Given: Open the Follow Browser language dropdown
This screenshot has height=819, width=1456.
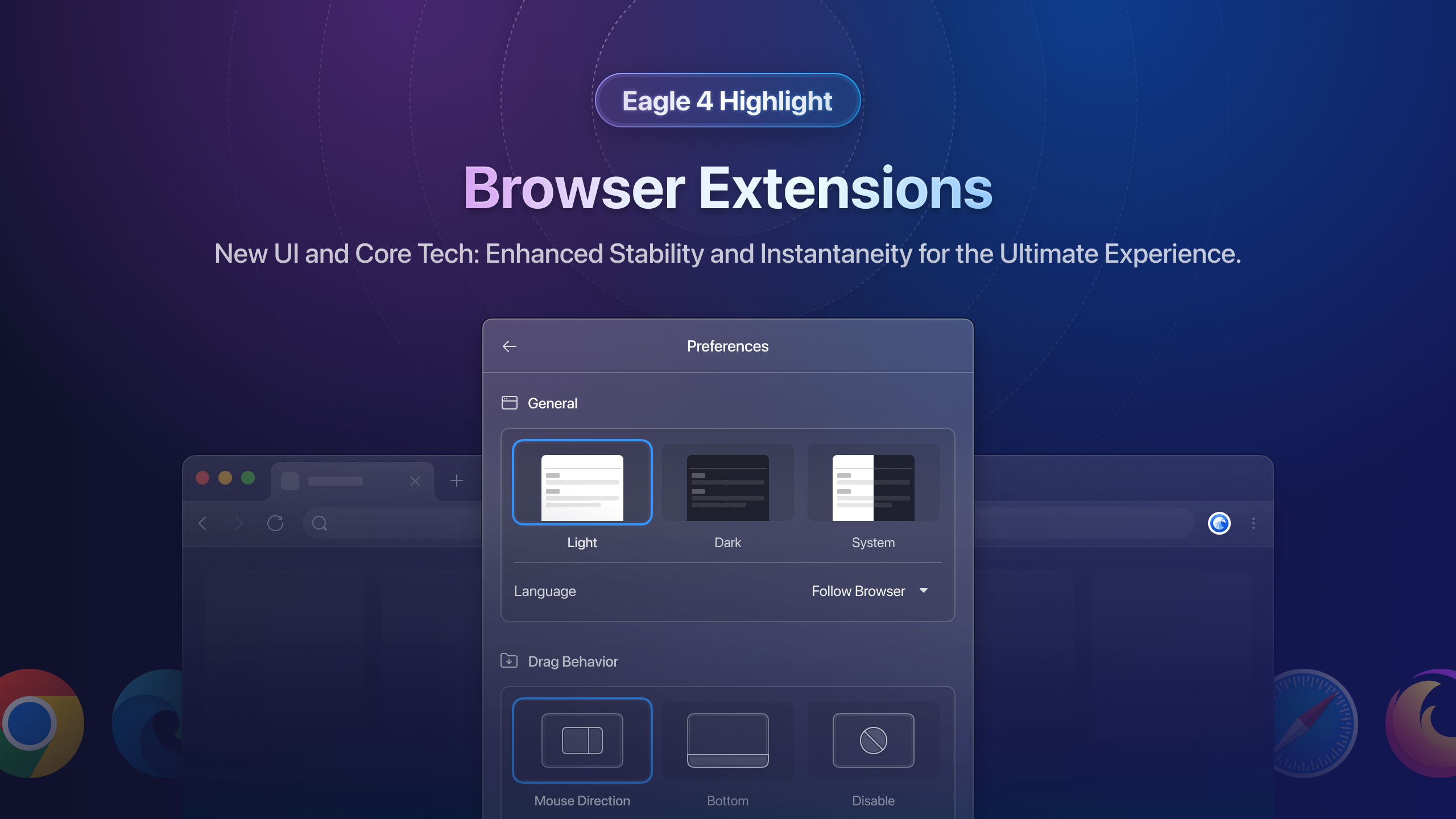Looking at the screenshot, I should pos(858,591).
